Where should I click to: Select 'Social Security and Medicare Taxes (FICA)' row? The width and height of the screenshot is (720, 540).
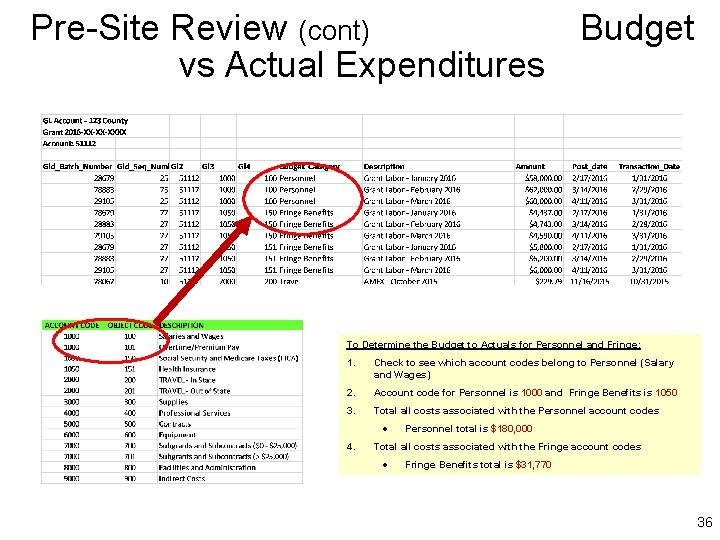tap(228, 358)
